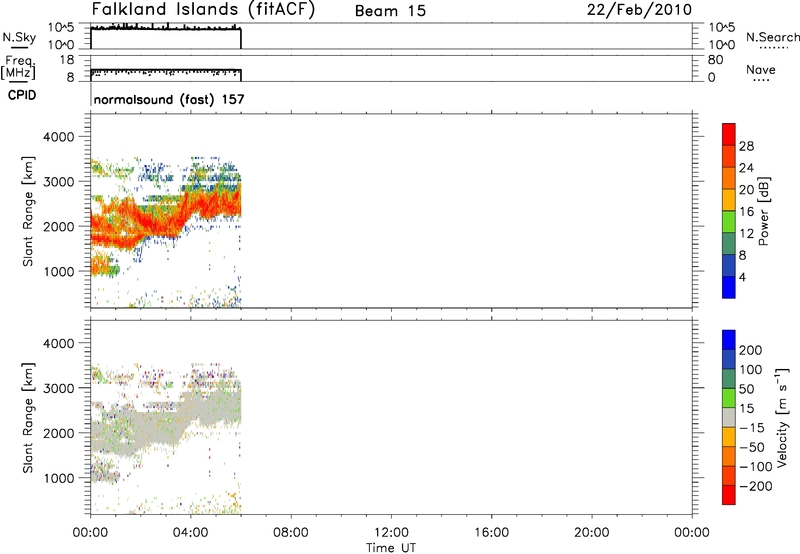Screen dimensions: 800x554
Task: Click the red bottom segment of the velocity color bar
Action: tap(729, 495)
